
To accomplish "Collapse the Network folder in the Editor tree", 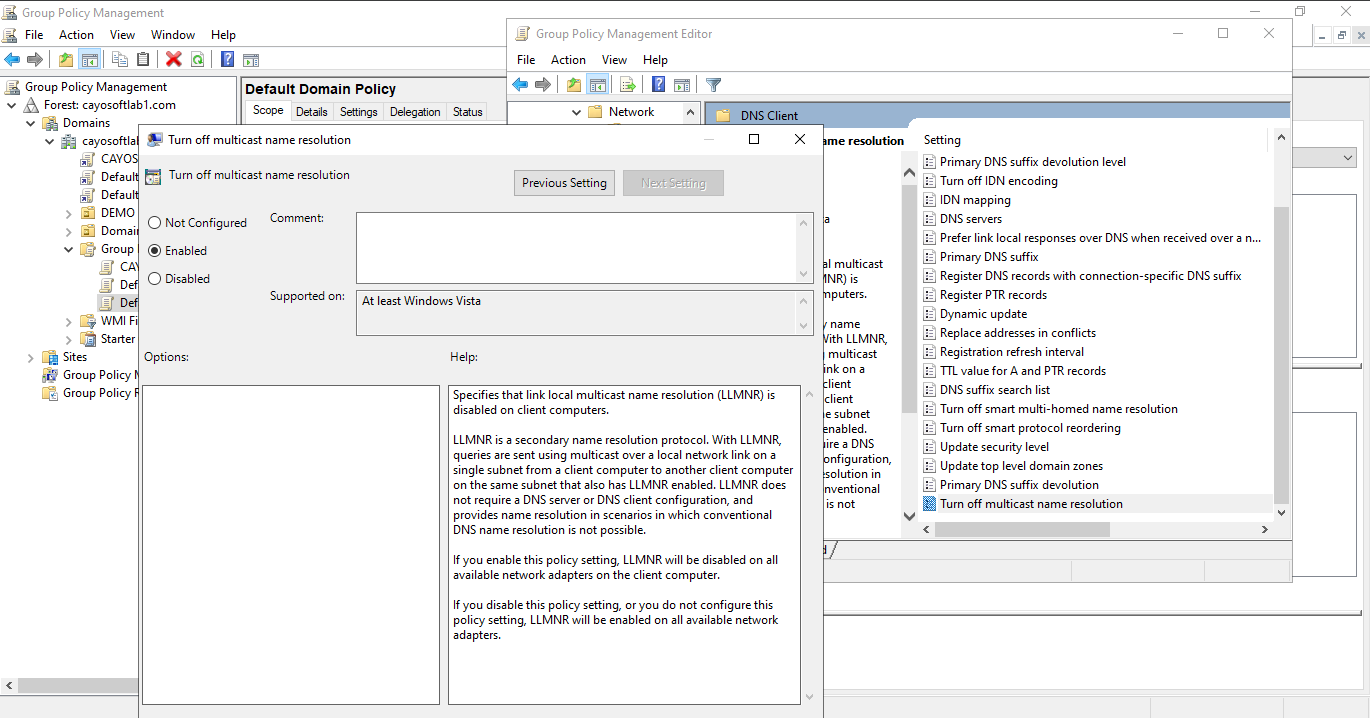I will 576,112.
